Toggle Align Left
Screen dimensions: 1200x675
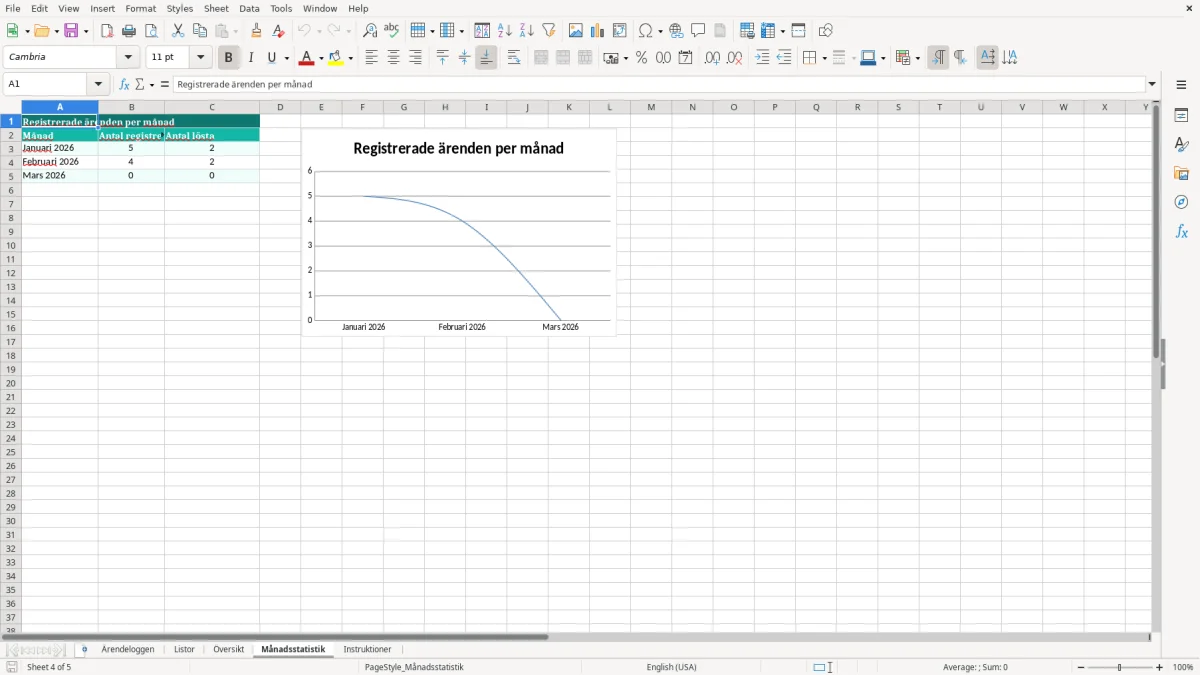(x=372, y=58)
